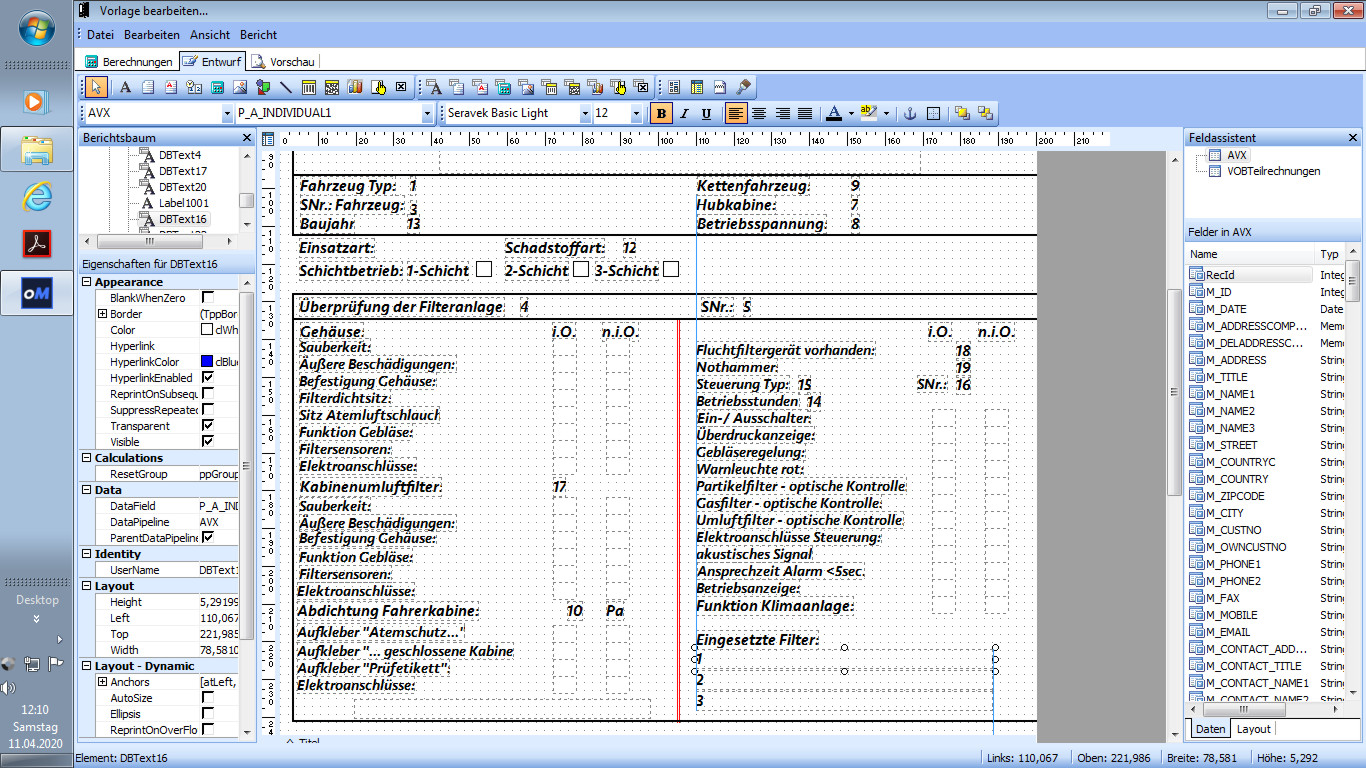Image resolution: width=1366 pixels, height=768 pixels.
Task: Open the P_A_INDIVIDUAL1 field dropdown
Action: tap(427, 113)
